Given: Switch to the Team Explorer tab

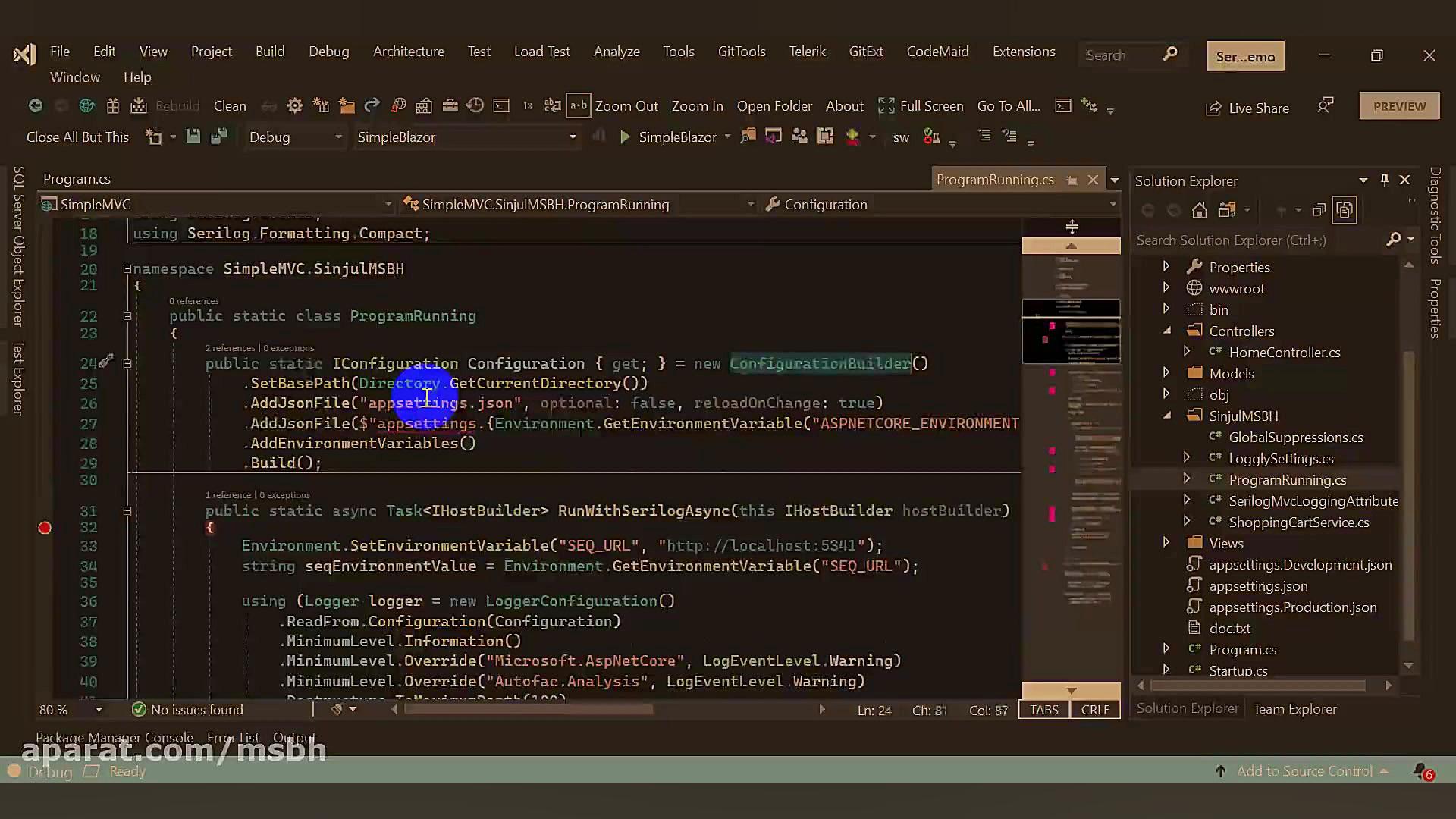Looking at the screenshot, I should coord(1294,709).
